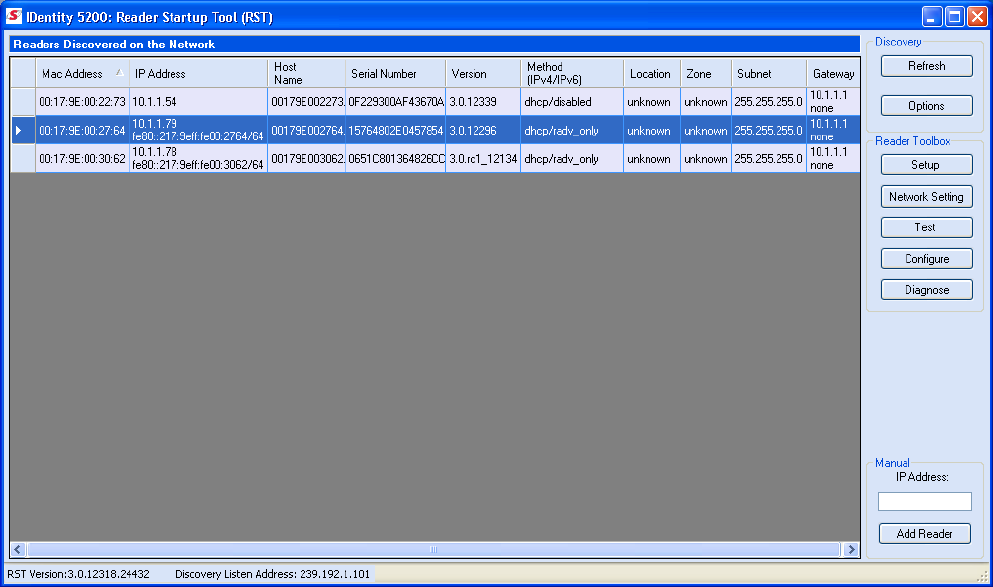The image size is (993, 587).
Task: Click IP address cell starting 10.1.1.78
Action: [x=198, y=159]
